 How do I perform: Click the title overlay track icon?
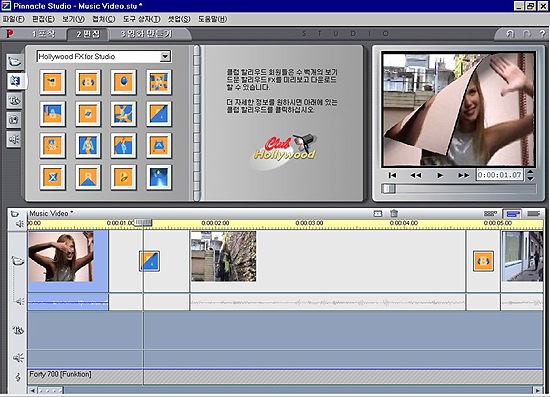coord(18,330)
